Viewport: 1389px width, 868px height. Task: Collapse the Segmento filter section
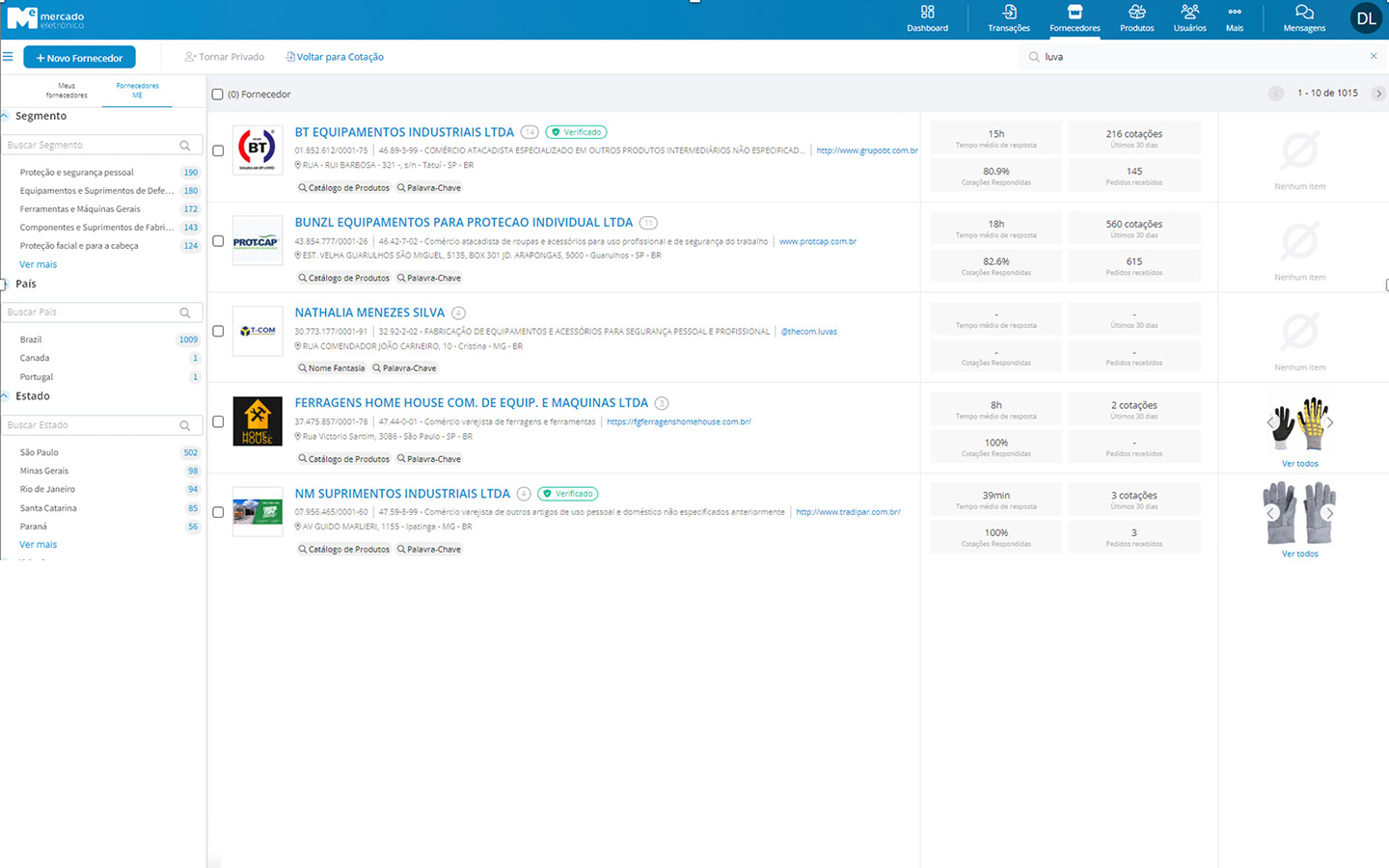click(6, 116)
